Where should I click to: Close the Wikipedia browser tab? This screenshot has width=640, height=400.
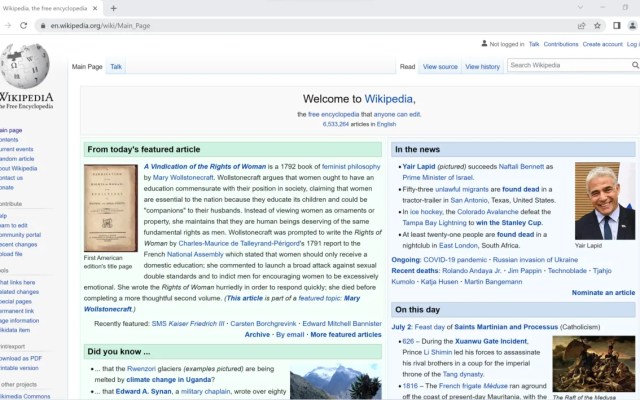(x=95, y=8)
